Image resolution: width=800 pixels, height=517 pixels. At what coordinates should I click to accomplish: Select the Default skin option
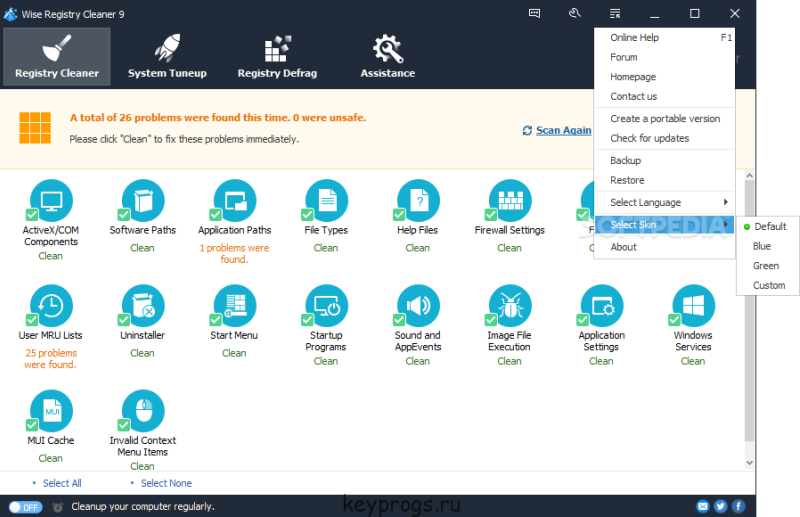767,226
